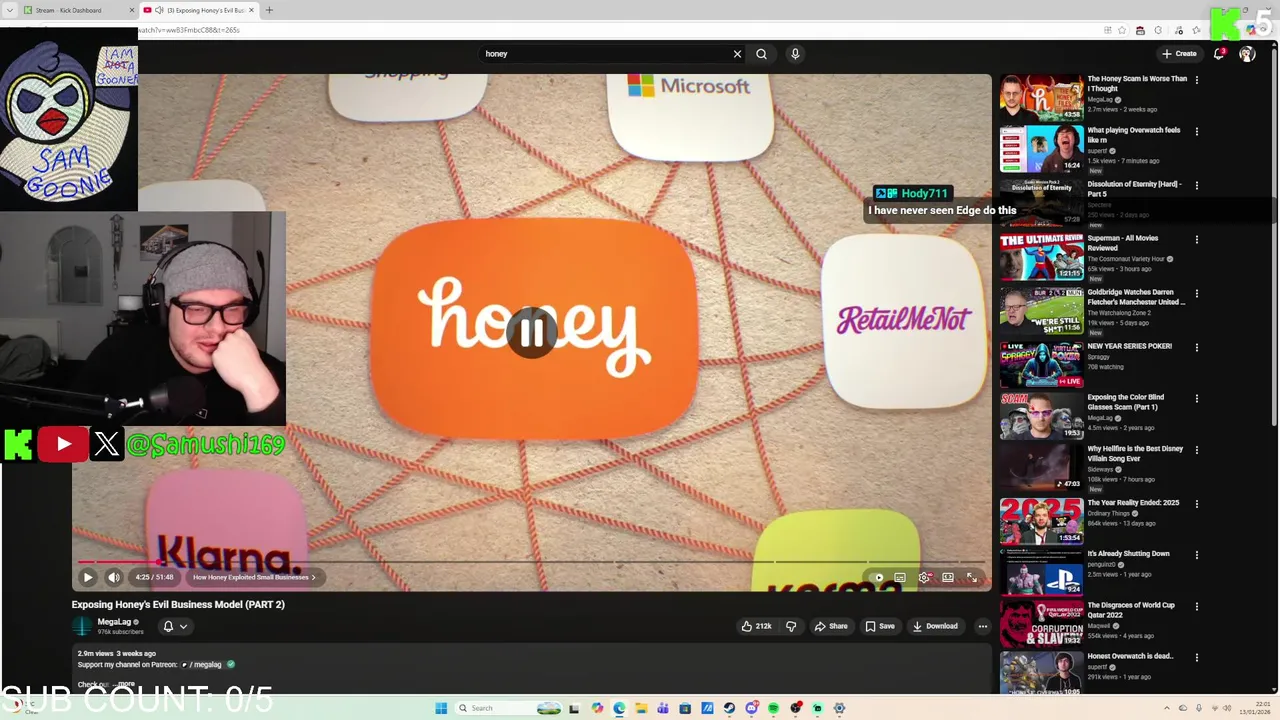Open 'It's Already Shutting Down' video
The width and height of the screenshot is (1280, 720).
tap(1041, 572)
